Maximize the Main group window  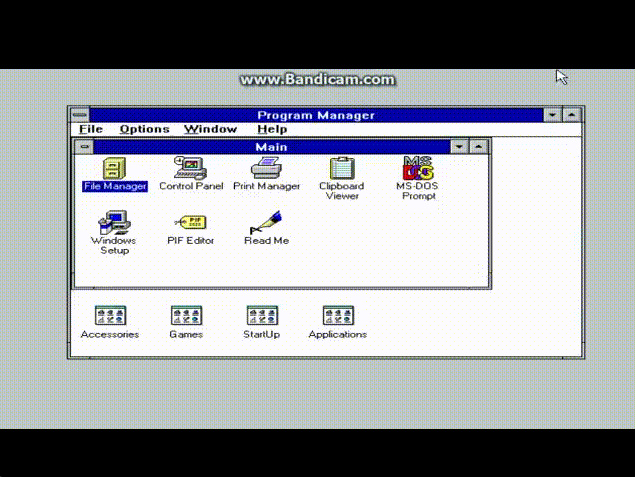[478, 147]
